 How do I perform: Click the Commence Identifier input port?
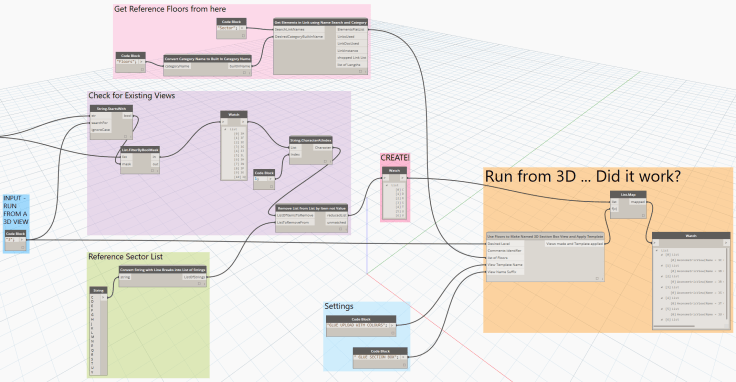coord(505,251)
